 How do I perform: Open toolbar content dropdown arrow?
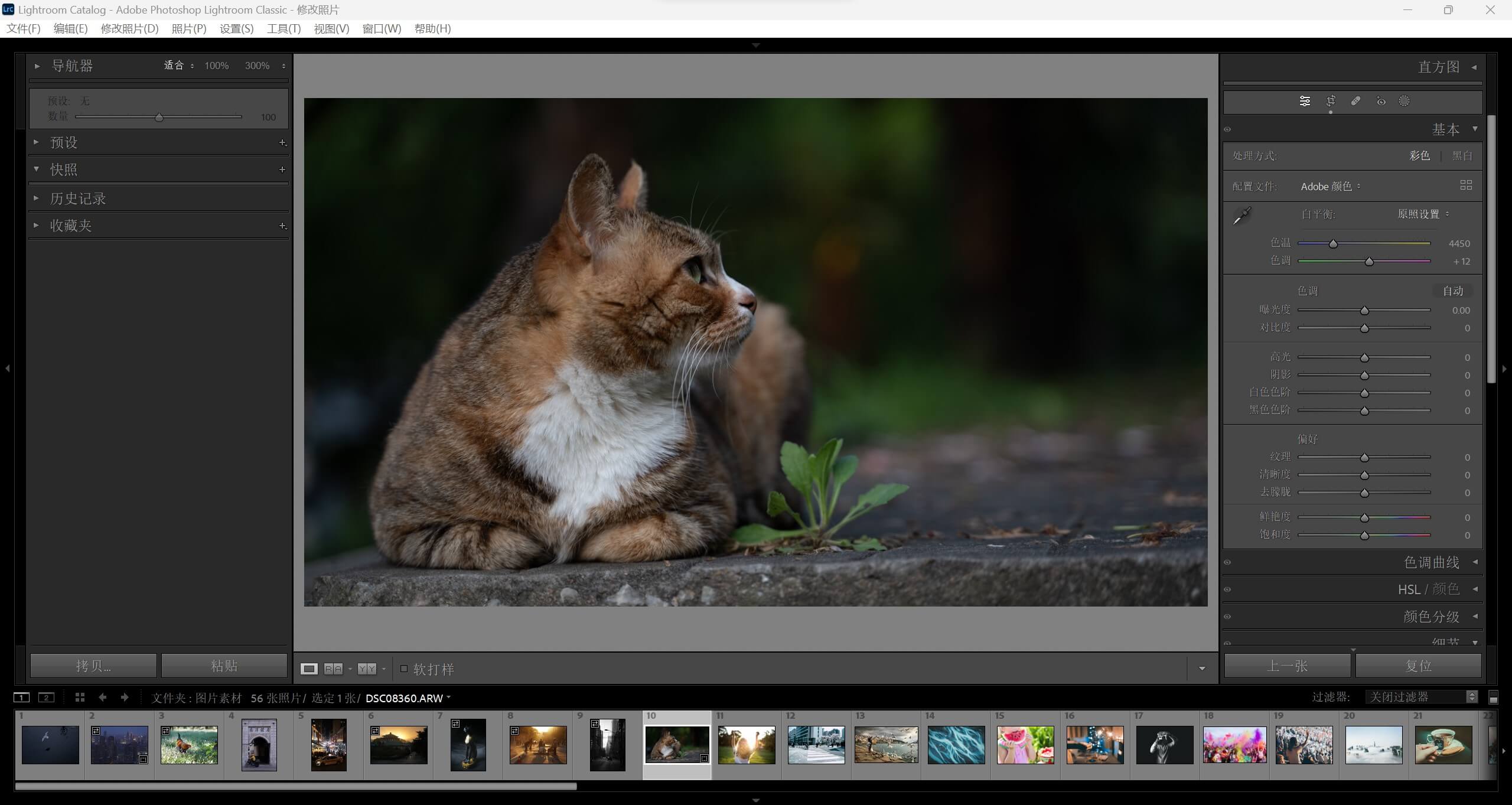pos(1202,669)
